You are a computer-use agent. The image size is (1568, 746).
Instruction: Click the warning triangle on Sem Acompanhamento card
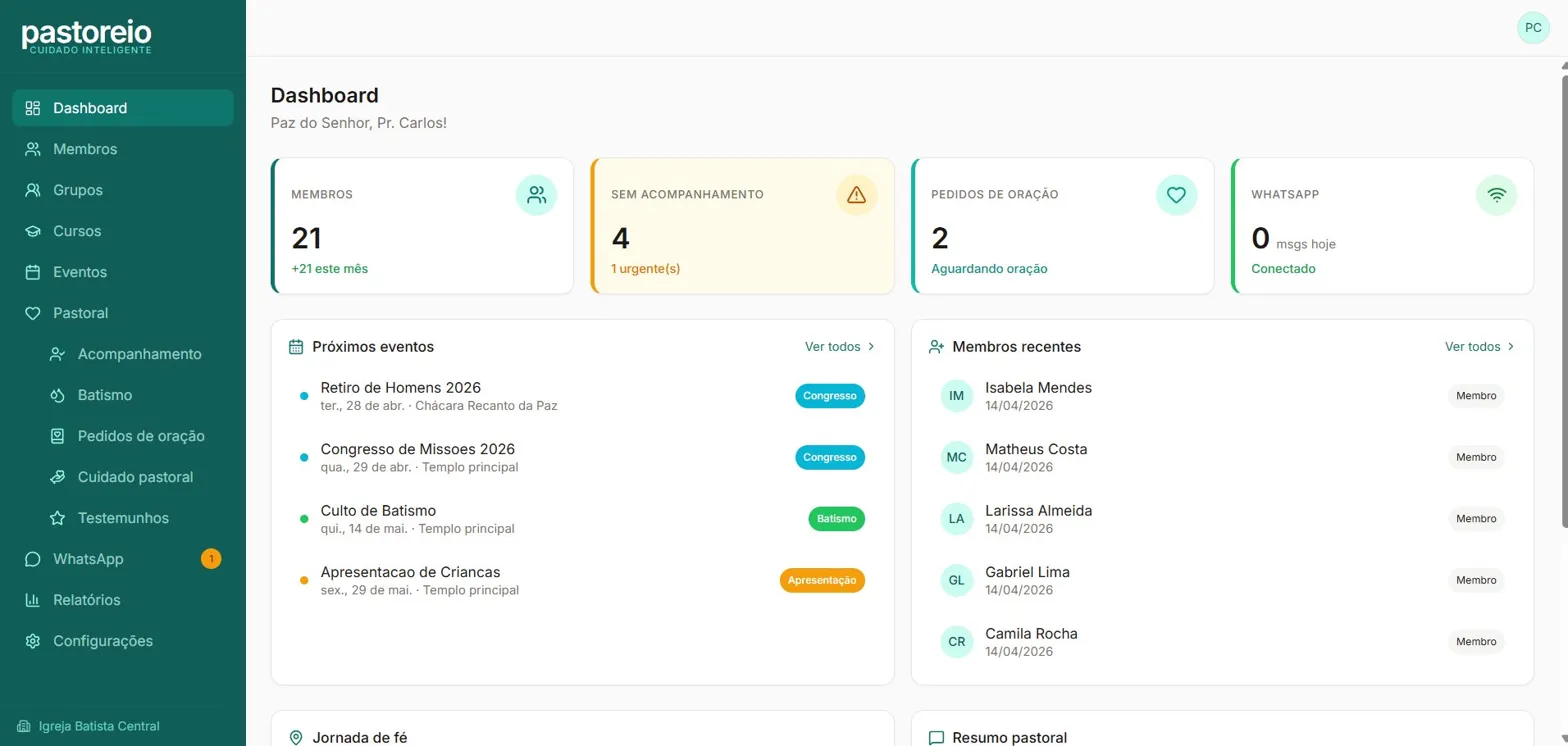[857, 195]
